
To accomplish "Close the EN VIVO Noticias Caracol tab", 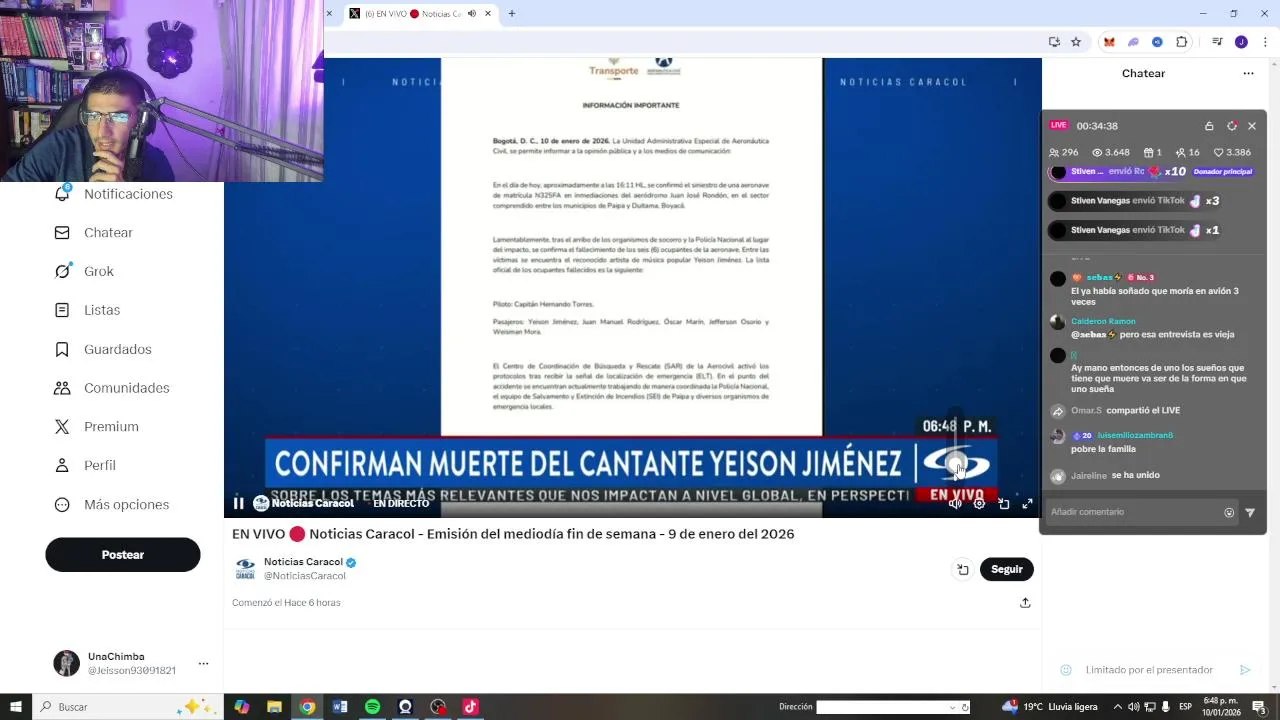I will 488,14.
